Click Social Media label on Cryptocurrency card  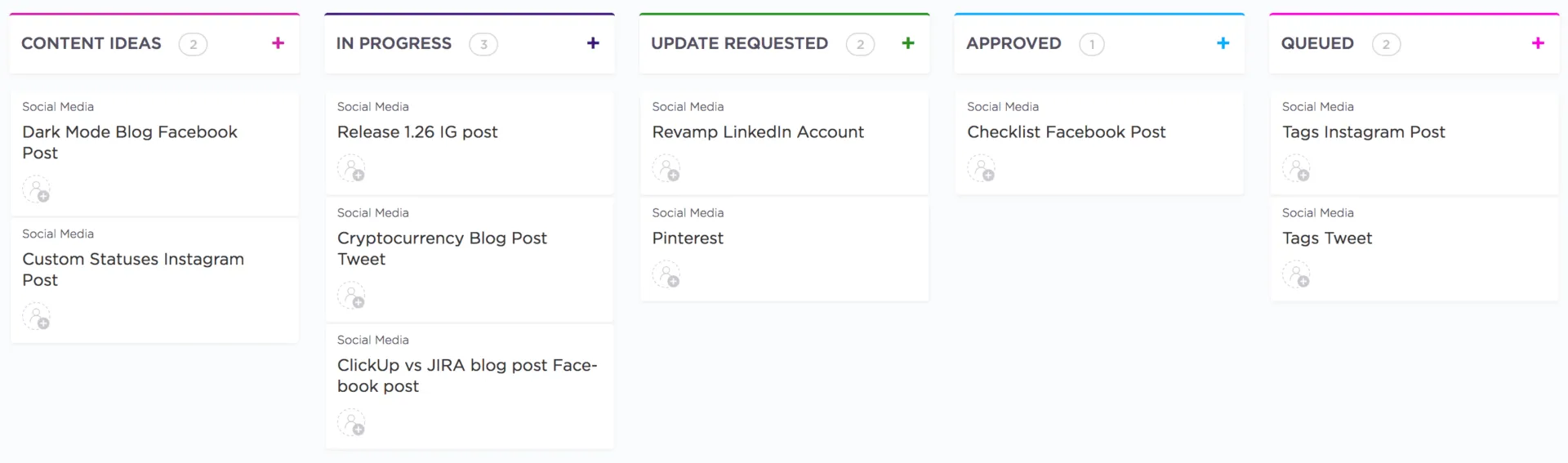373,213
